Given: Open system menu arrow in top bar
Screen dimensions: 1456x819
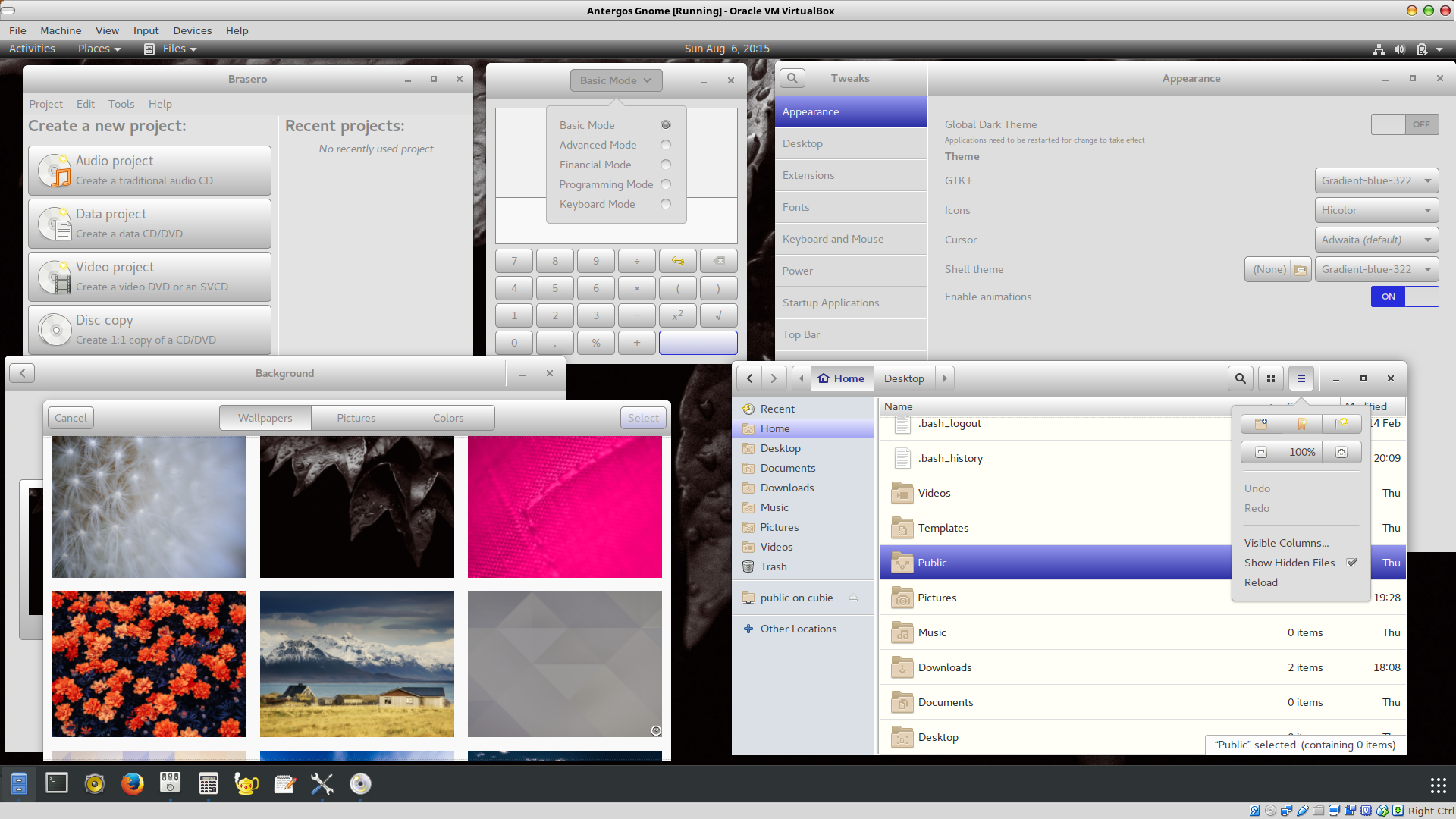Looking at the screenshot, I should pyautogui.click(x=1439, y=49).
